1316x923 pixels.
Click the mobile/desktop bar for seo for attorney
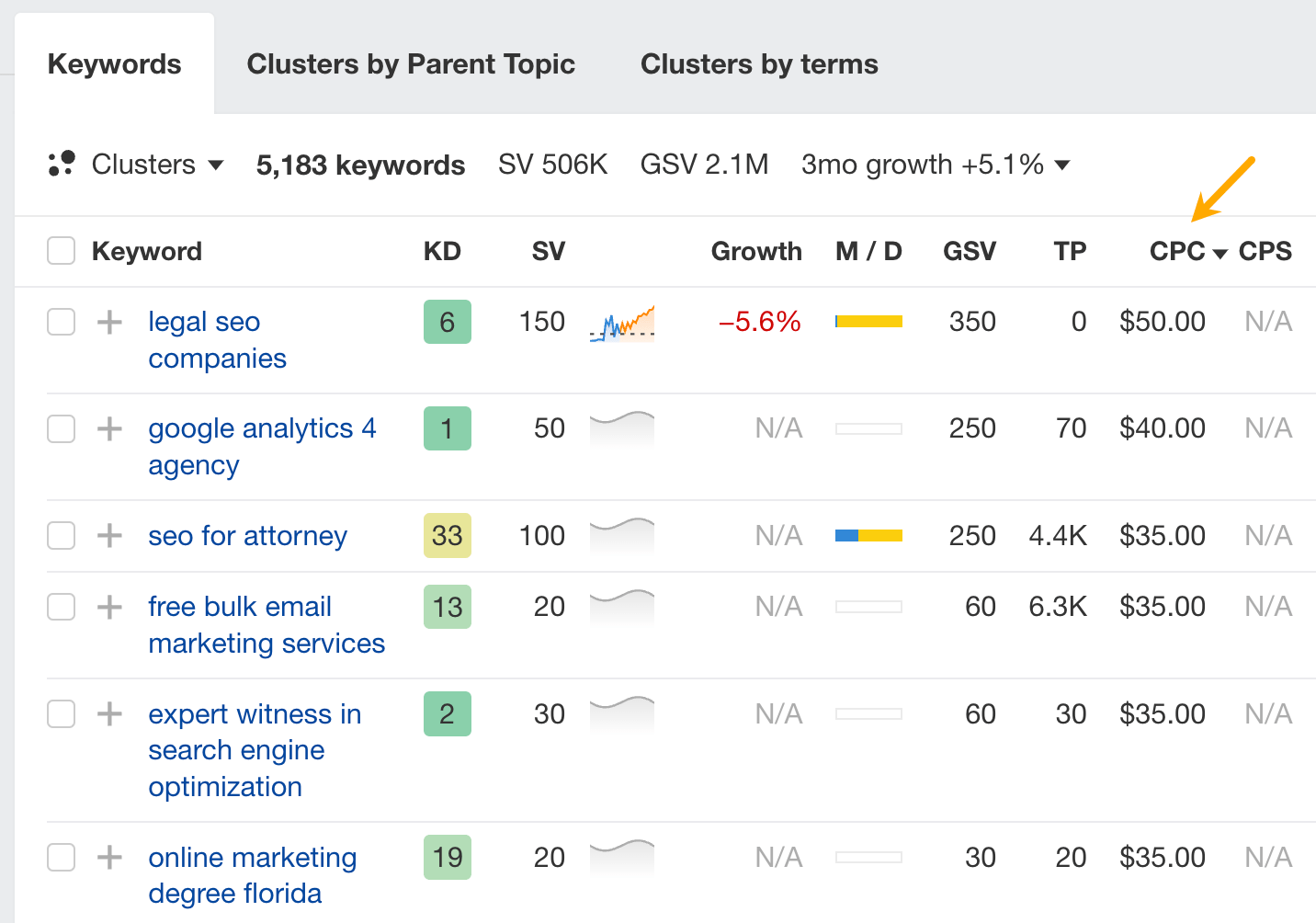(x=868, y=535)
